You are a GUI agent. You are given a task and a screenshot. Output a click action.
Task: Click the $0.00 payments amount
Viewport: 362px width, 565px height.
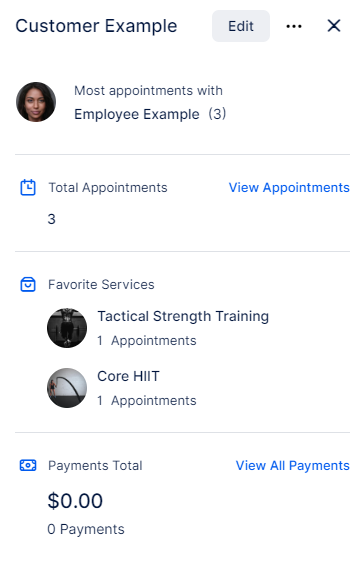coord(75,501)
